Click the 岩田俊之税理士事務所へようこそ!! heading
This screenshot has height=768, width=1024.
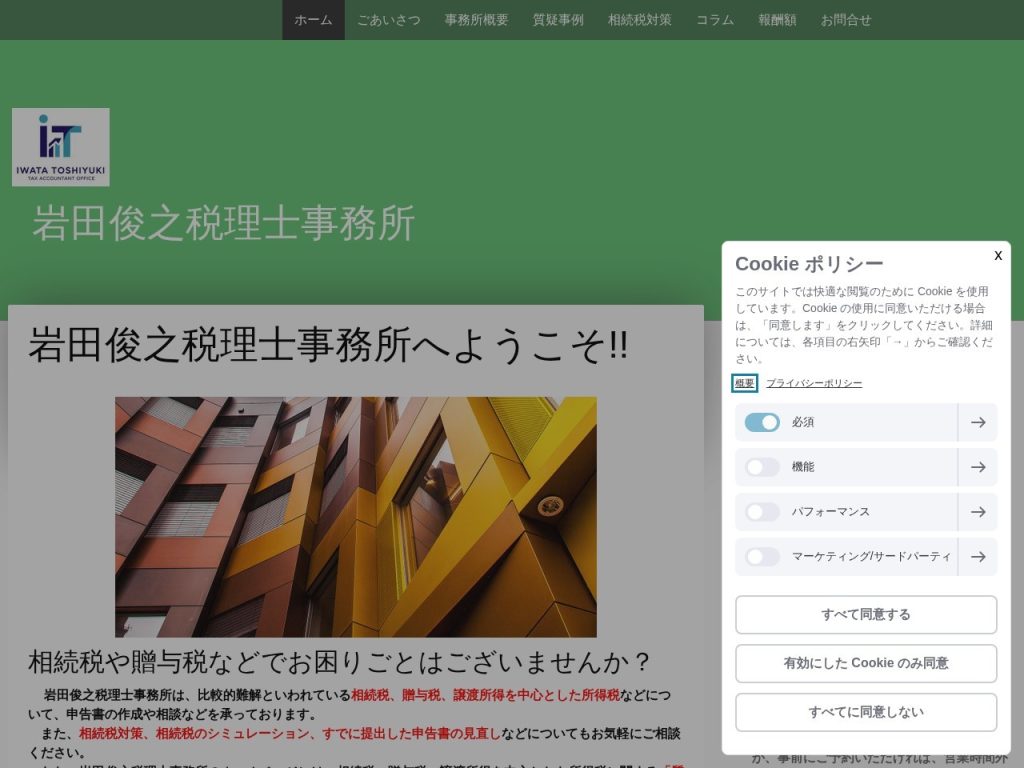click(x=328, y=345)
